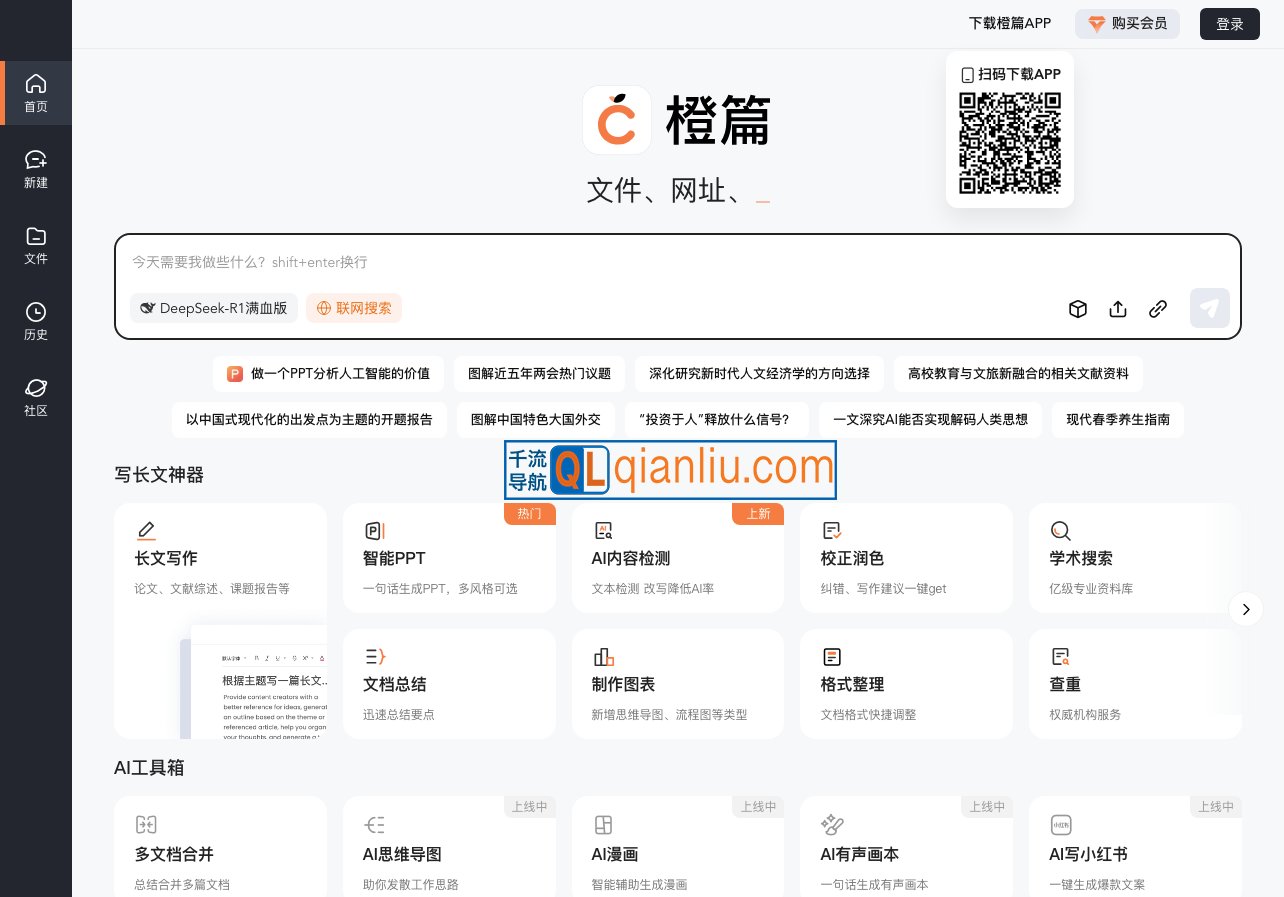Upload a file using the upload icon
Viewport: 1284px width, 897px height.
click(x=1118, y=309)
